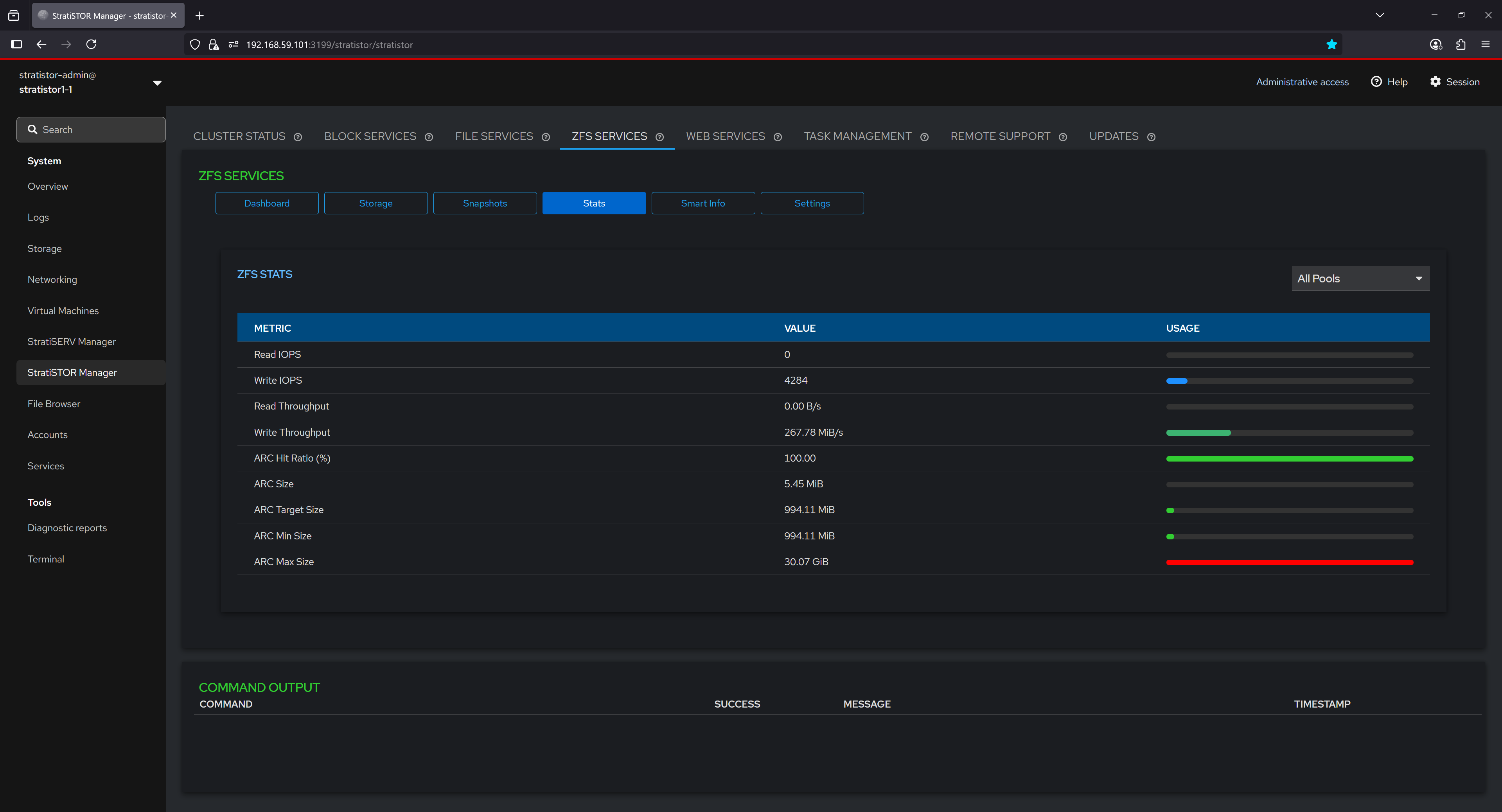Screen dimensions: 1502x812
Task: Click help icon next to CLUSTER STATUS
Action: 298,137
